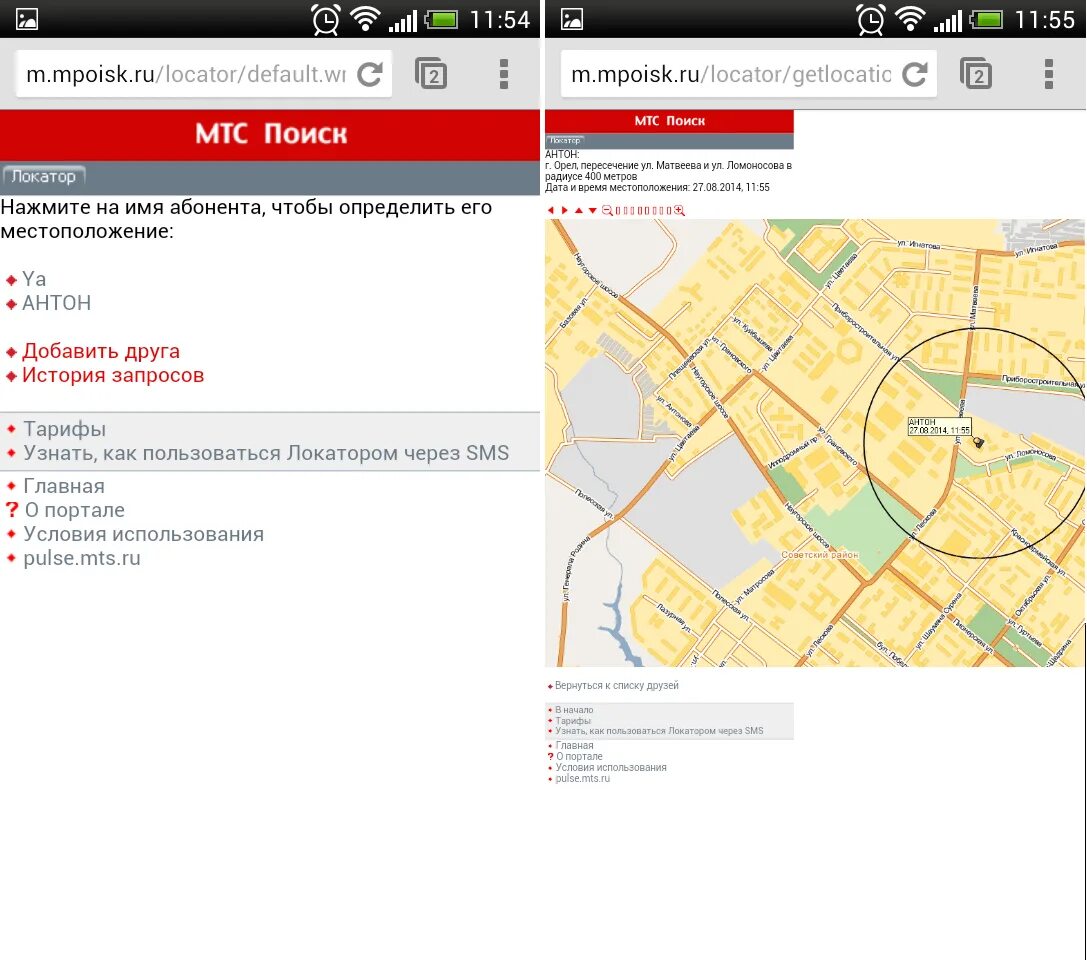
Task: Open Тарифы on left page
Action: [64, 429]
